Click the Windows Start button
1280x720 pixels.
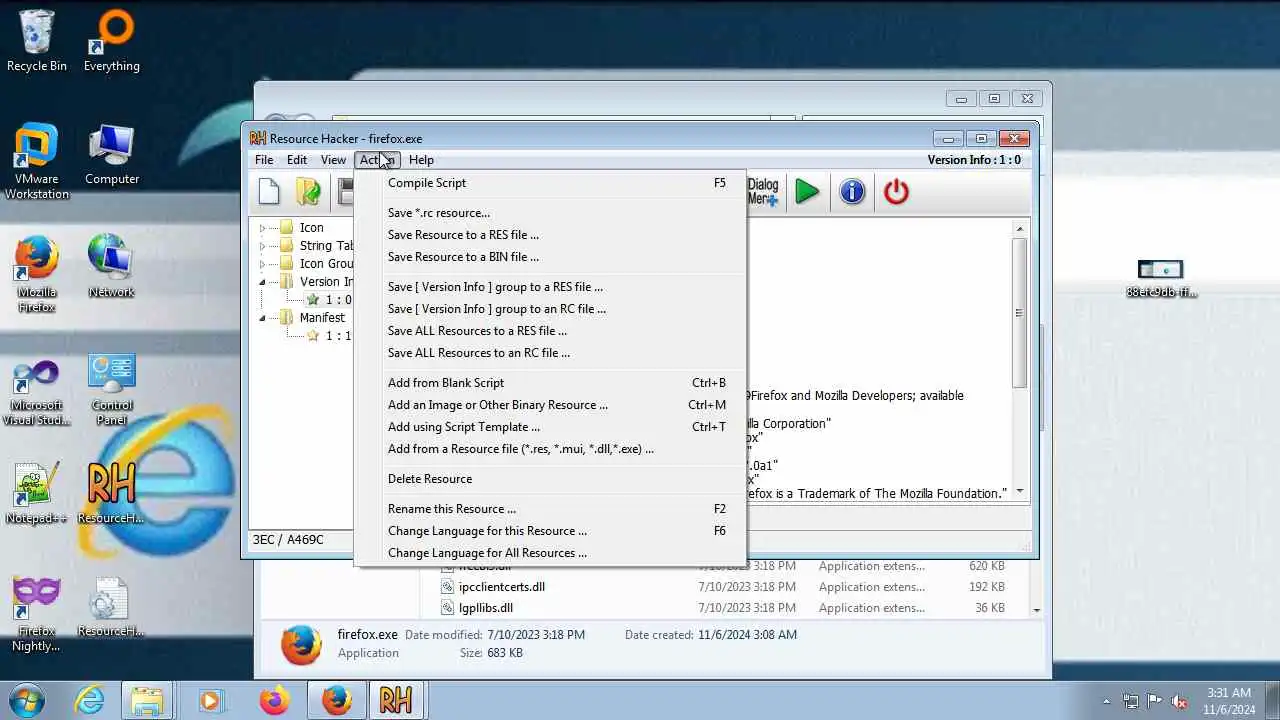pos(25,700)
